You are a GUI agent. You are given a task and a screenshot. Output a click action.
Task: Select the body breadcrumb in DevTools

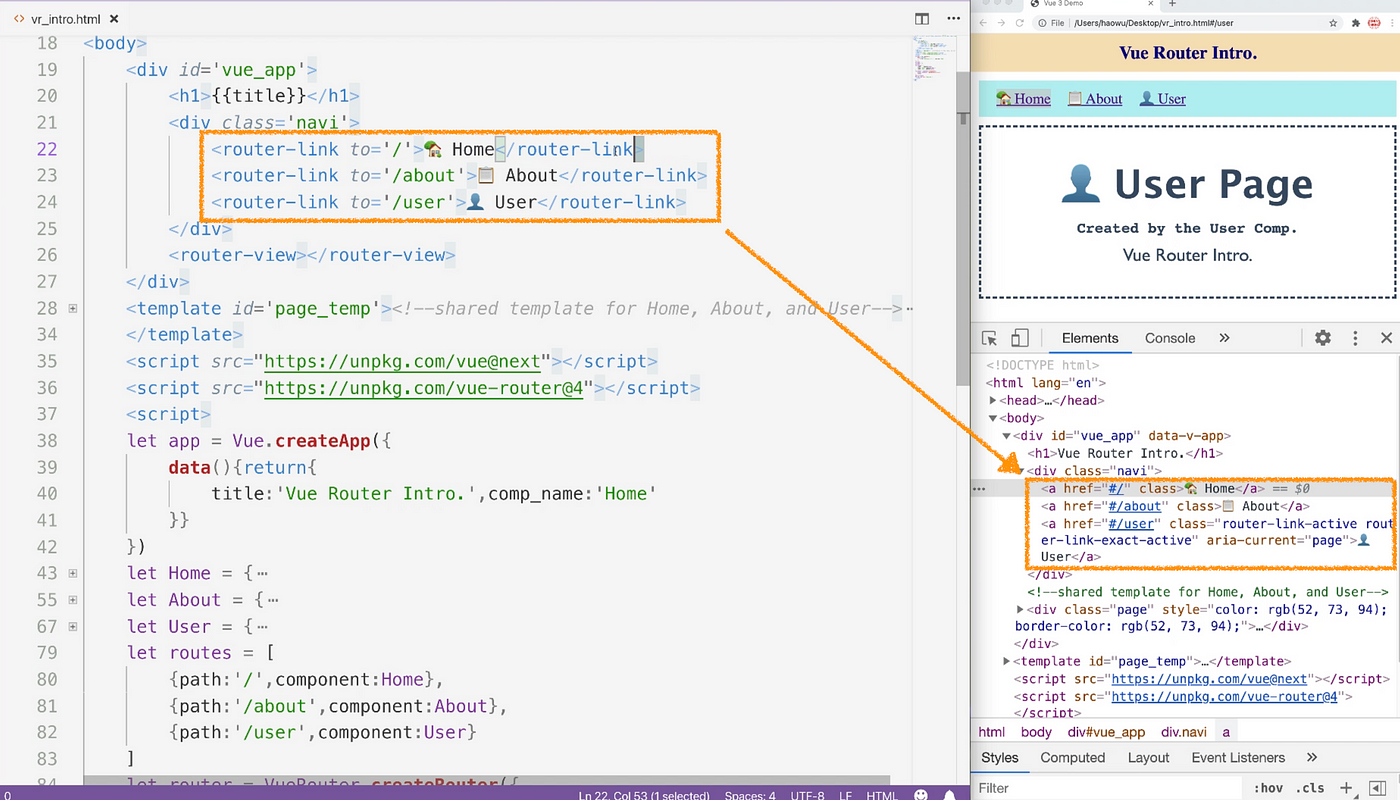point(1036,732)
